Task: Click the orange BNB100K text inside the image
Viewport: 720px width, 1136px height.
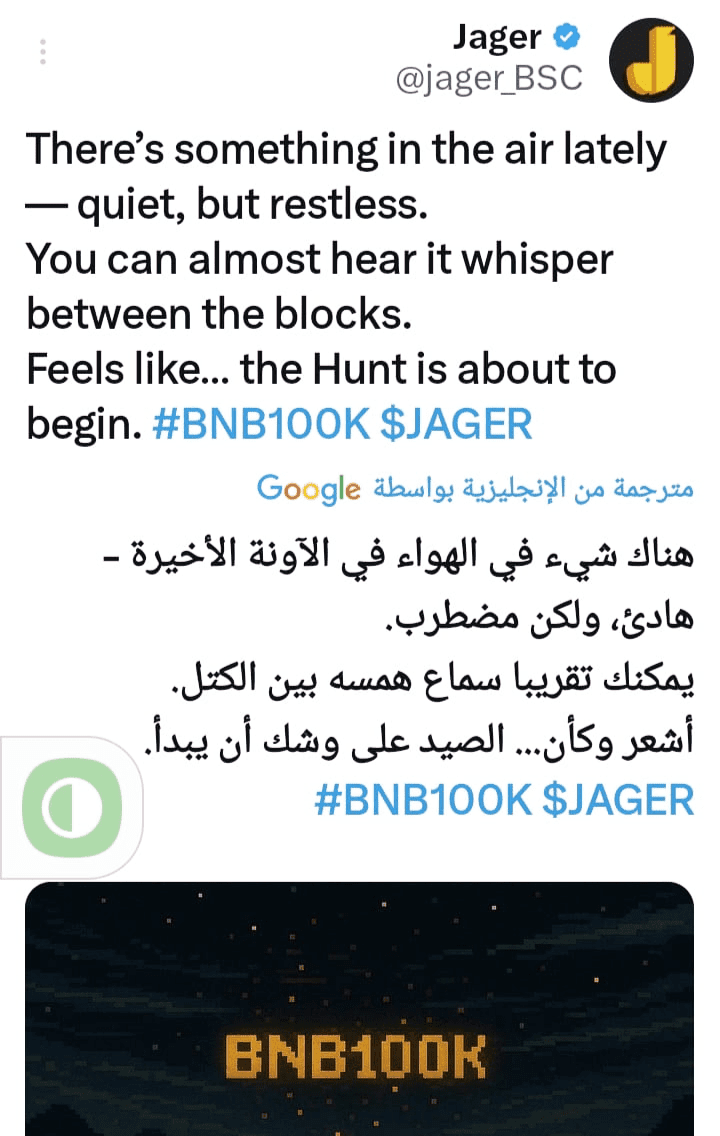Action: tap(355, 1057)
